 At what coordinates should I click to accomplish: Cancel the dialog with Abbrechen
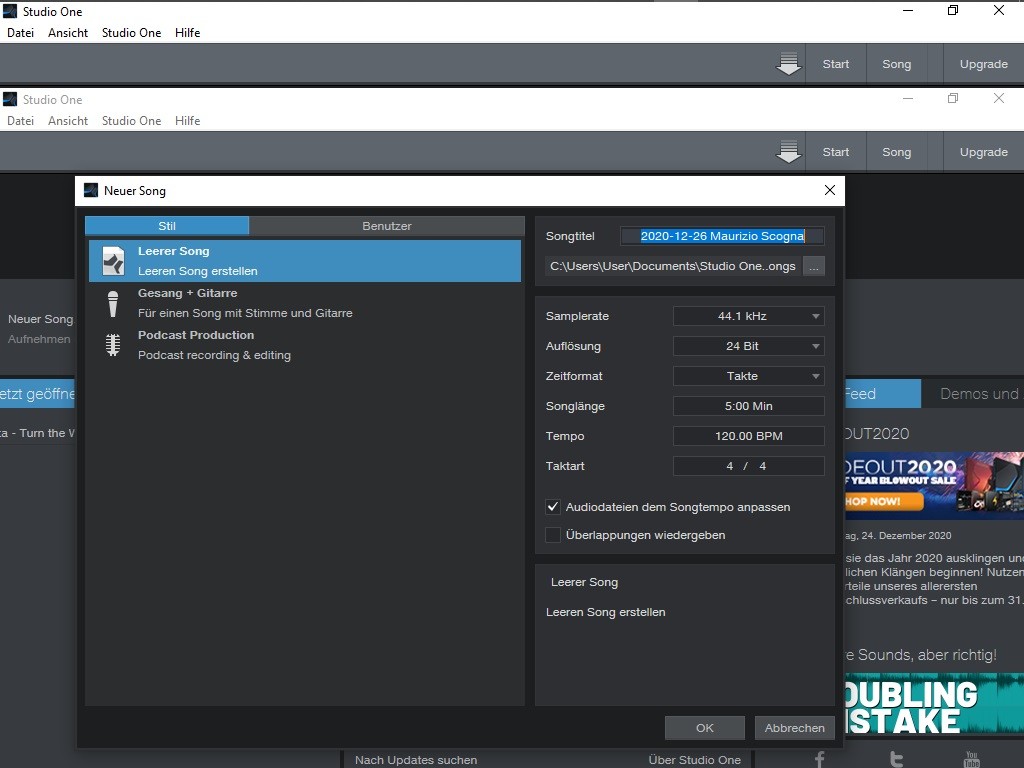point(795,728)
